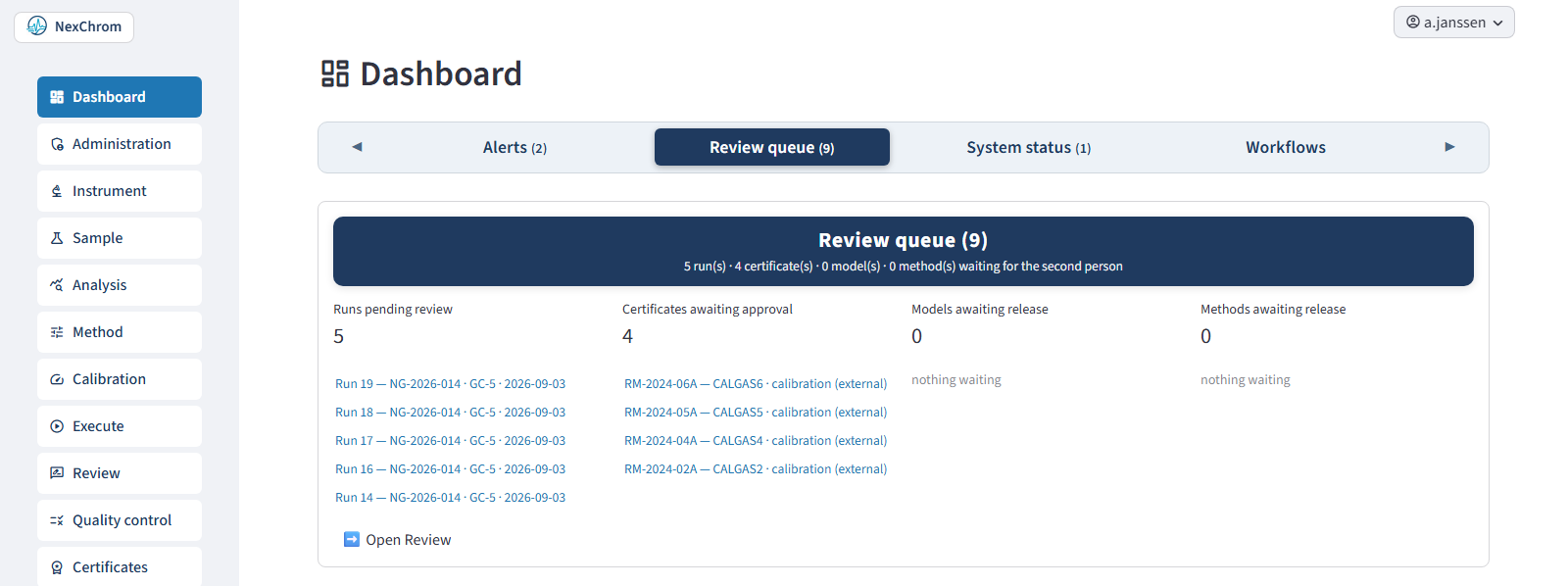Screen dimensions: 1568x586
Task: Click the Certificates ribbon icon
Action: tap(57, 567)
